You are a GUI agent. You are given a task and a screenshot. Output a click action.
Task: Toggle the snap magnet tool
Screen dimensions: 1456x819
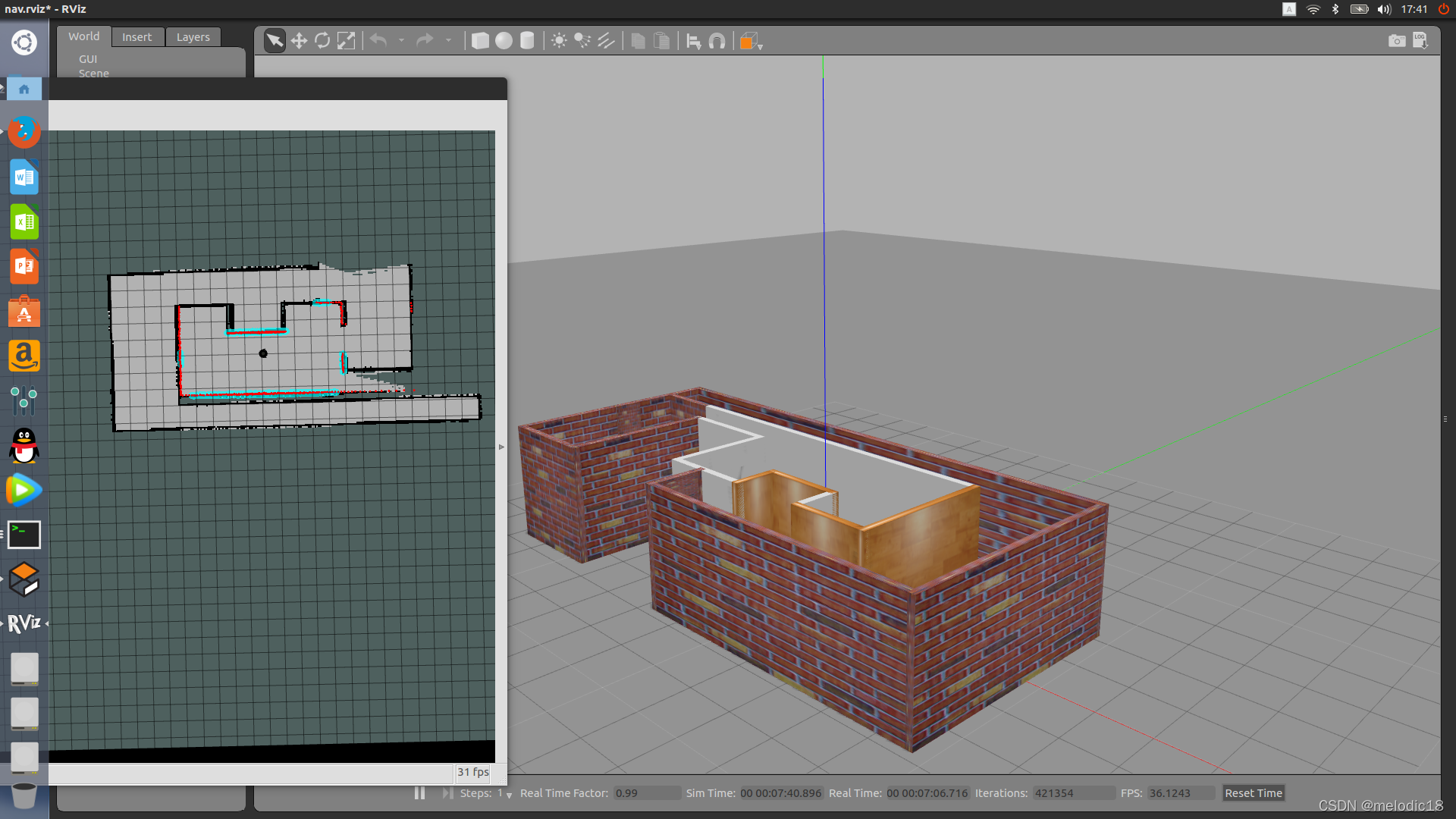click(x=717, y=41)
